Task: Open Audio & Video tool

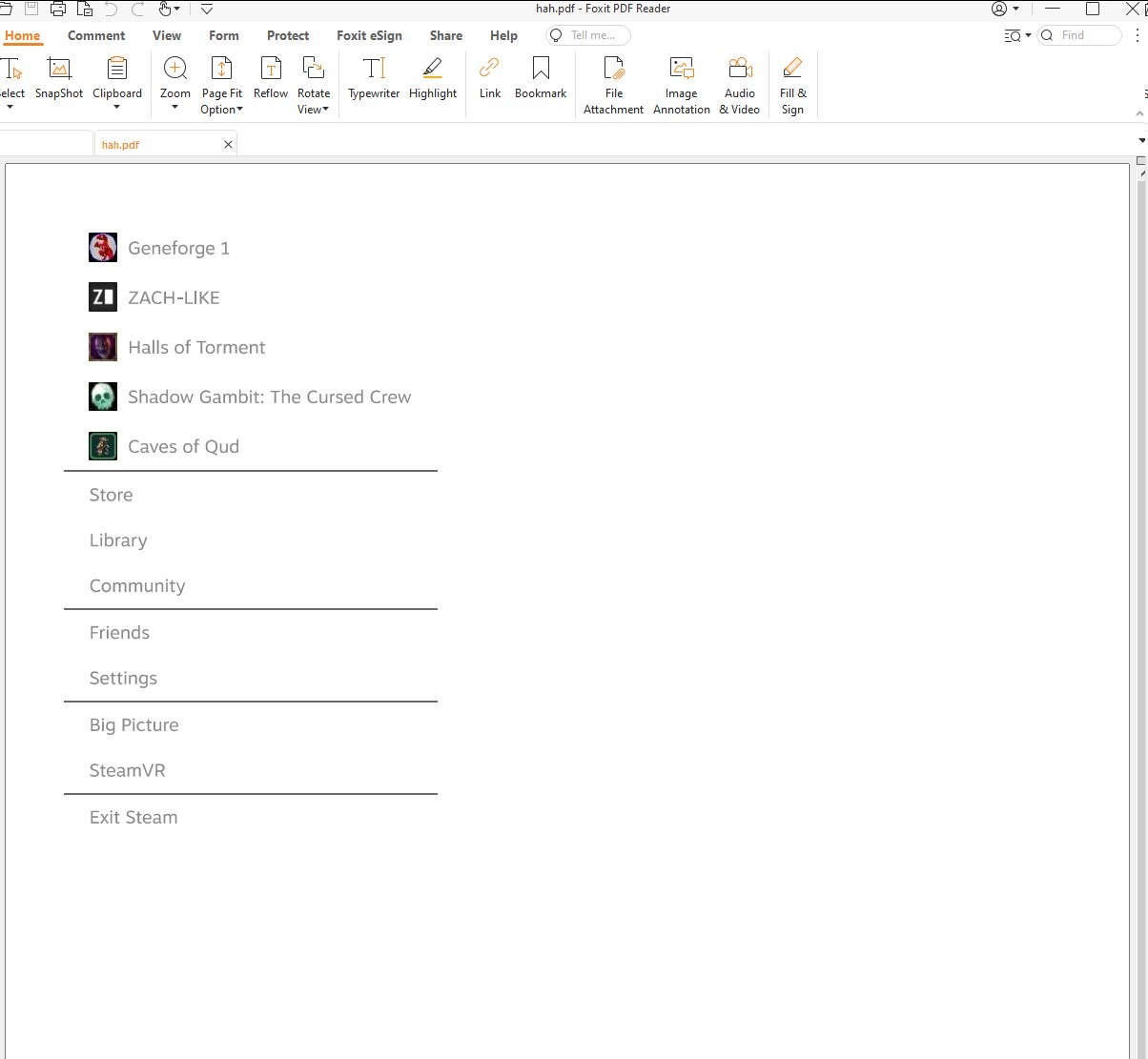Action: tap(740, 84)
